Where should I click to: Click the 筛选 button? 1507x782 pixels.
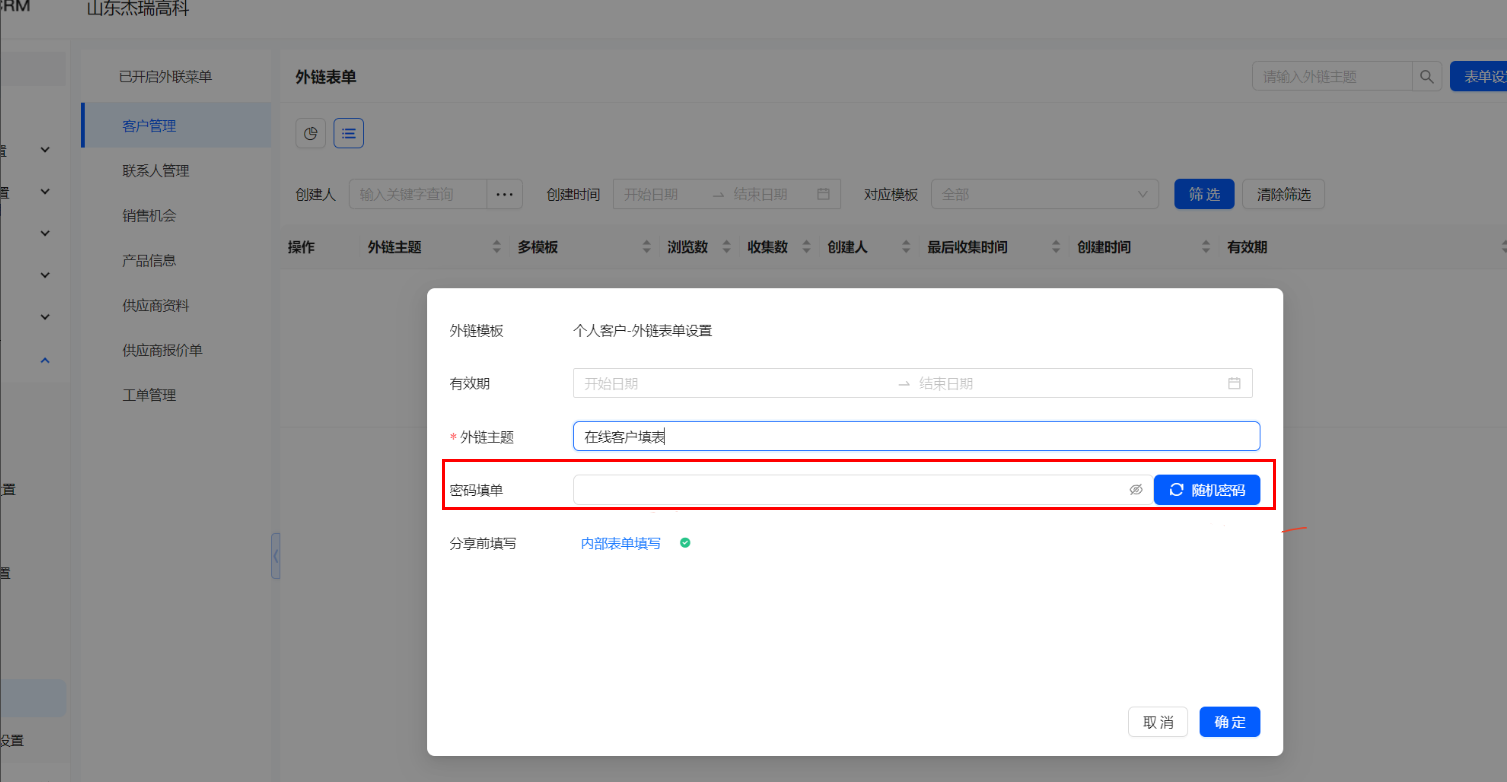pyautogui.click(x=1204, y=194)
